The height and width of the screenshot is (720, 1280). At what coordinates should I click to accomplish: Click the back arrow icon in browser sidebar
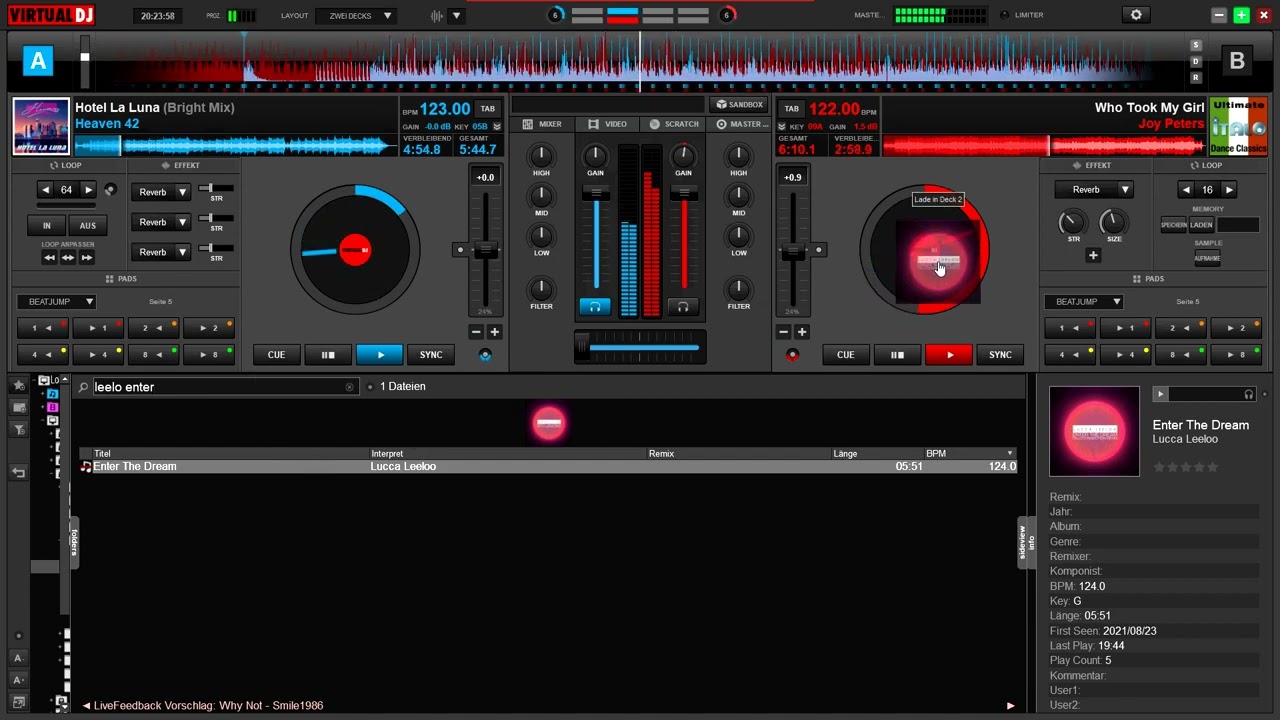click(18, 473)
